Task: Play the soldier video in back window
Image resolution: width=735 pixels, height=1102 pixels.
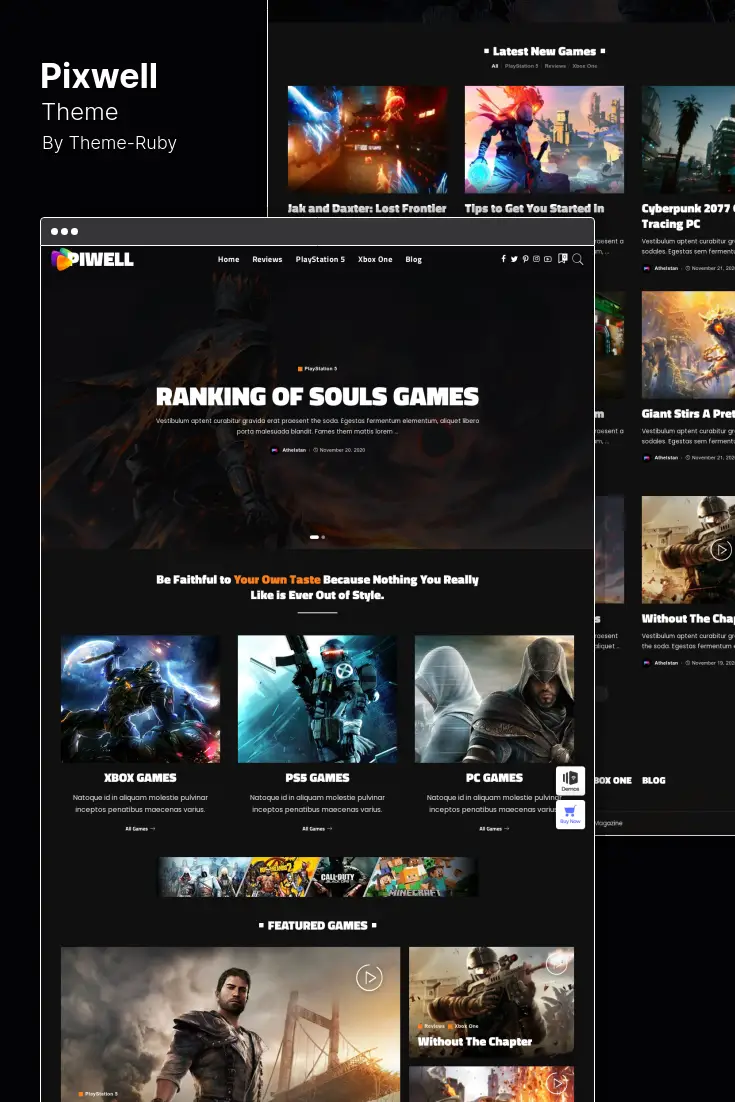Action: (x=721, y=550)
